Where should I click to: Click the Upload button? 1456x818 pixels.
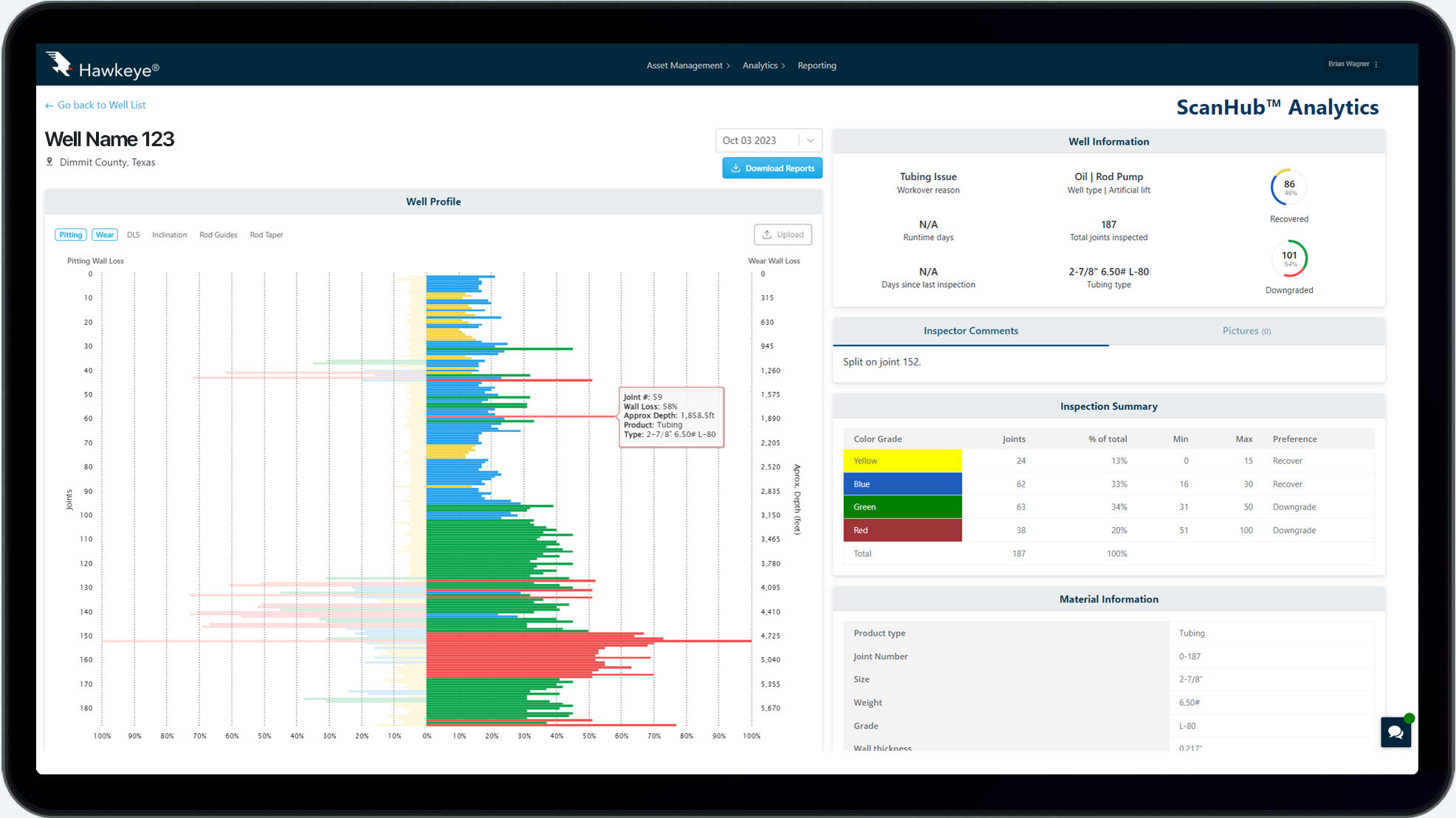(x=783, y=235)
